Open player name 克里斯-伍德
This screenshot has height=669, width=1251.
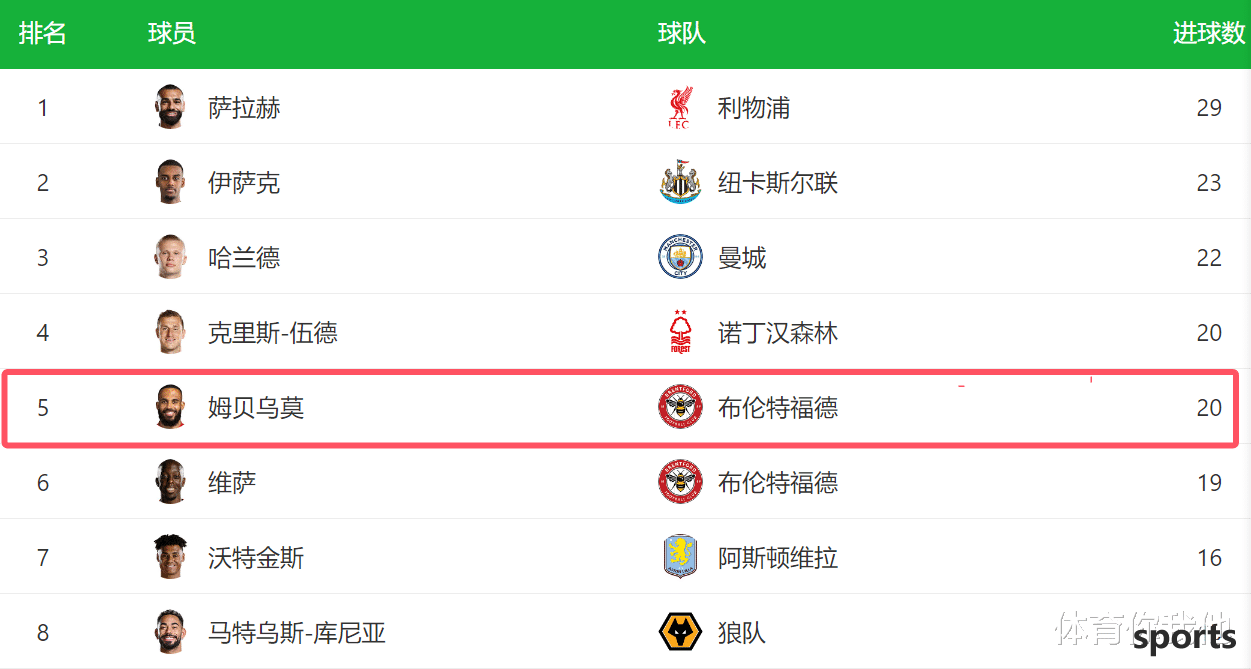pyautogui.click(x=273, y=333)
